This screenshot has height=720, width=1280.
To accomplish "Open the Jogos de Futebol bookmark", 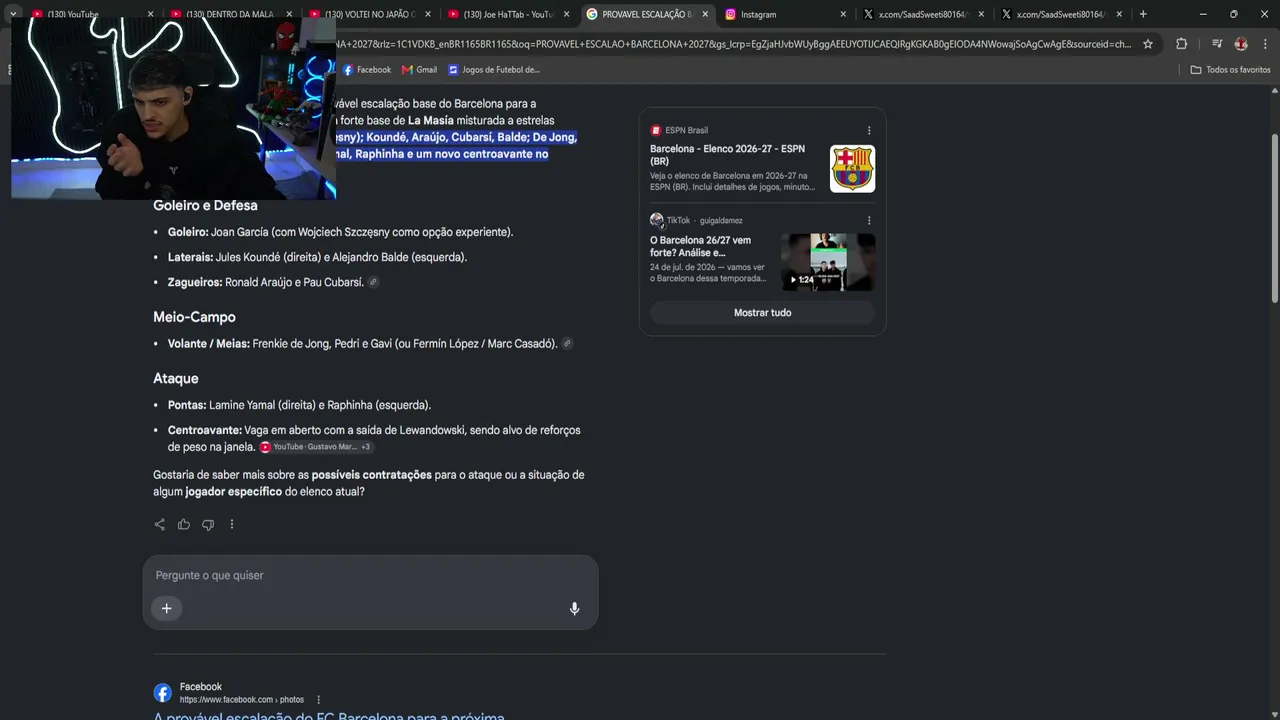I will click(x=494, y=70).
